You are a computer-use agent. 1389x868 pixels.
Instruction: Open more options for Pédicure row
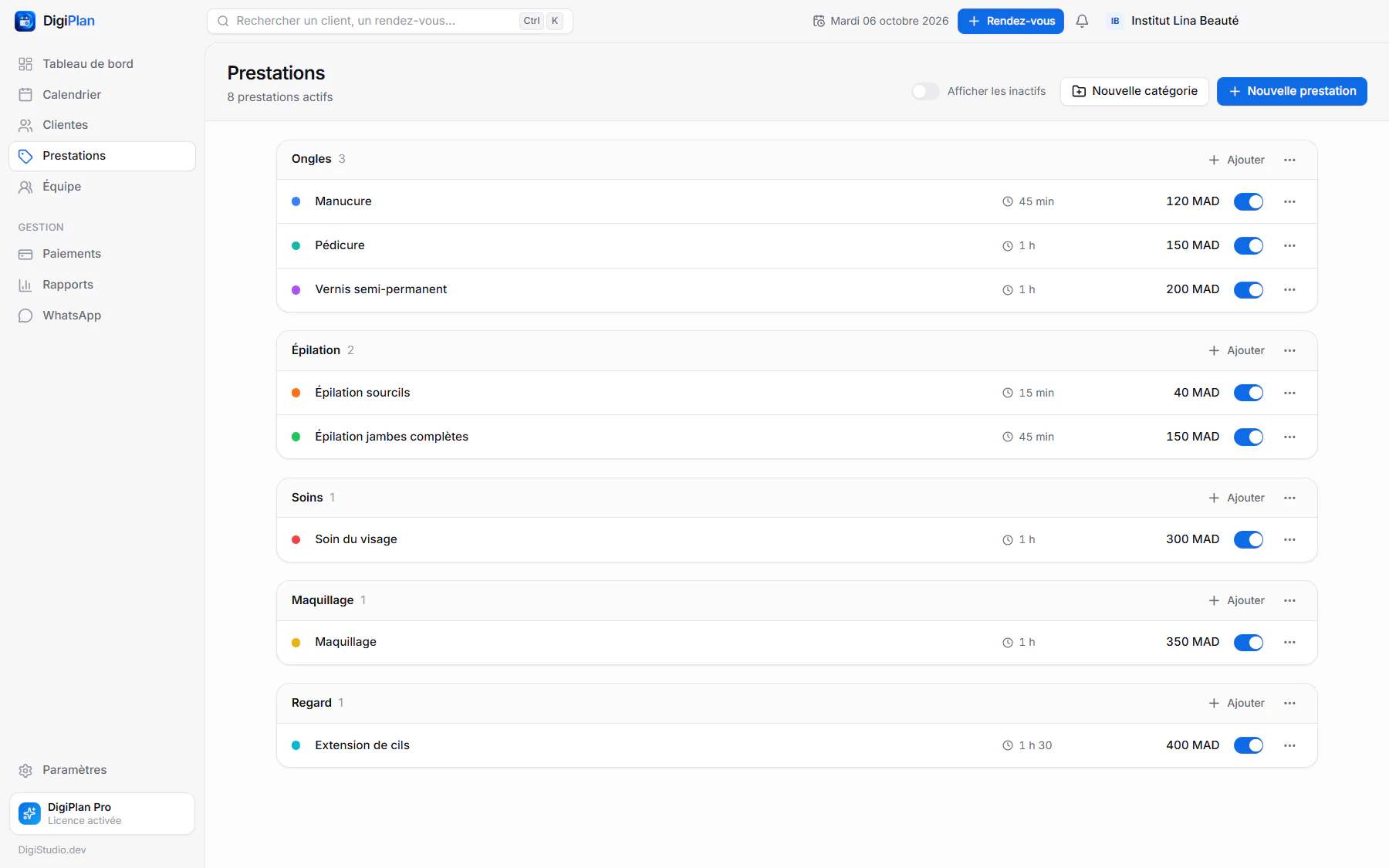1289,245
